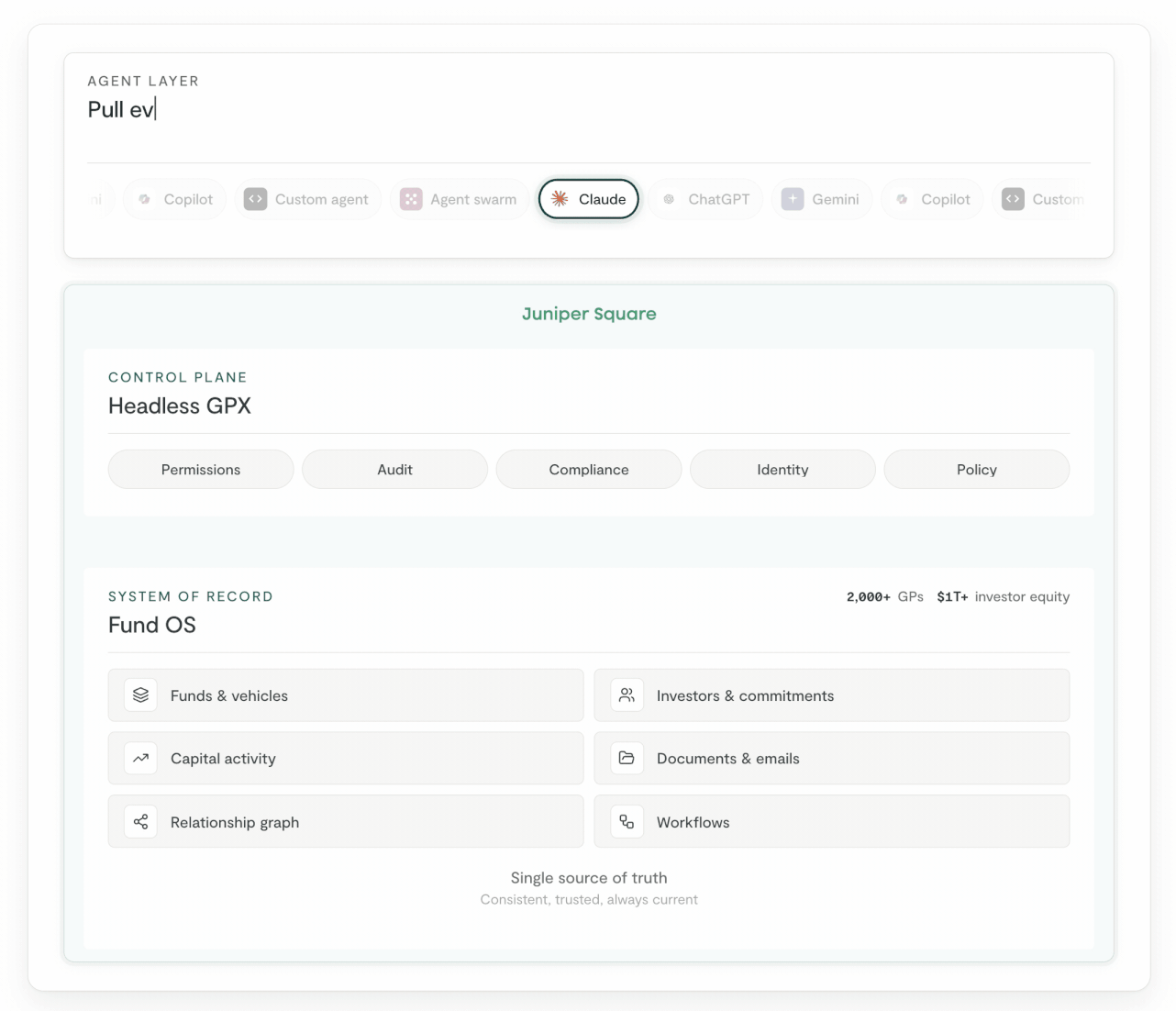The height and width of the screenshot is (1011, 1176).
Task: Click the '2,000+ GPs' stat
Action: 885,596
